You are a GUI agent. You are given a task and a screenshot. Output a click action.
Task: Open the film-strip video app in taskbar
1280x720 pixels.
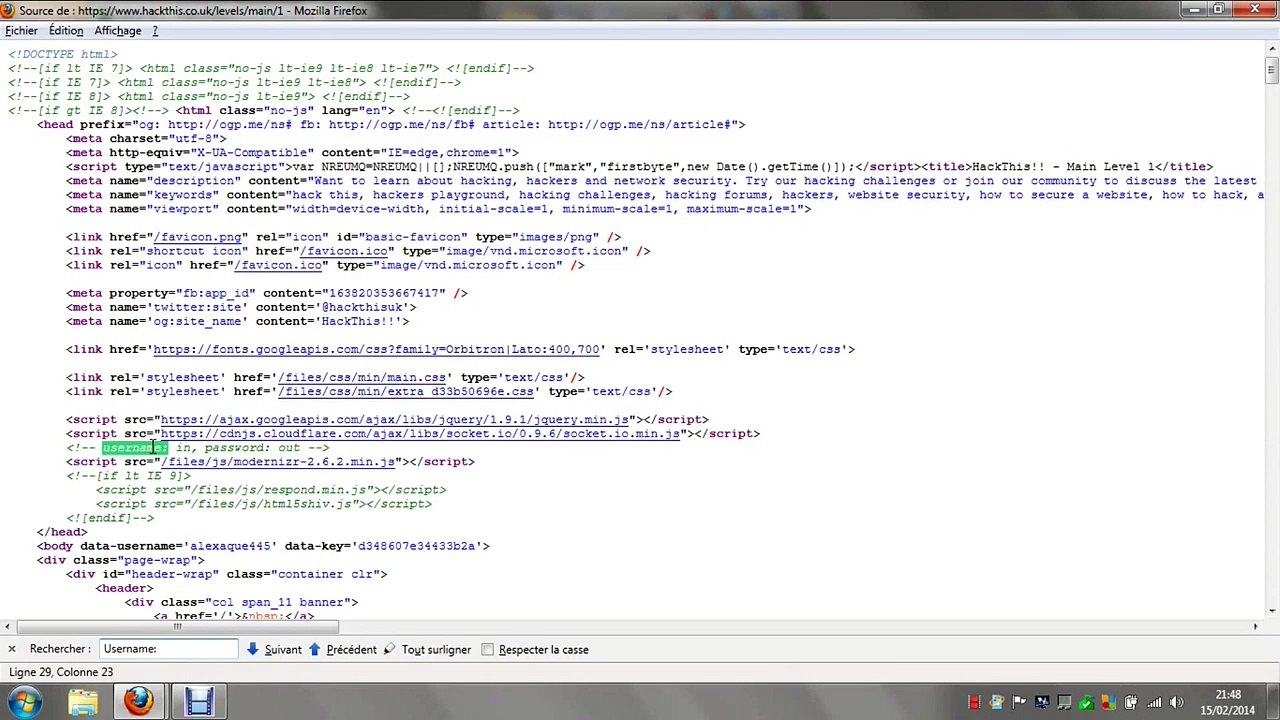pyautogui.click(x=198, y=702)
